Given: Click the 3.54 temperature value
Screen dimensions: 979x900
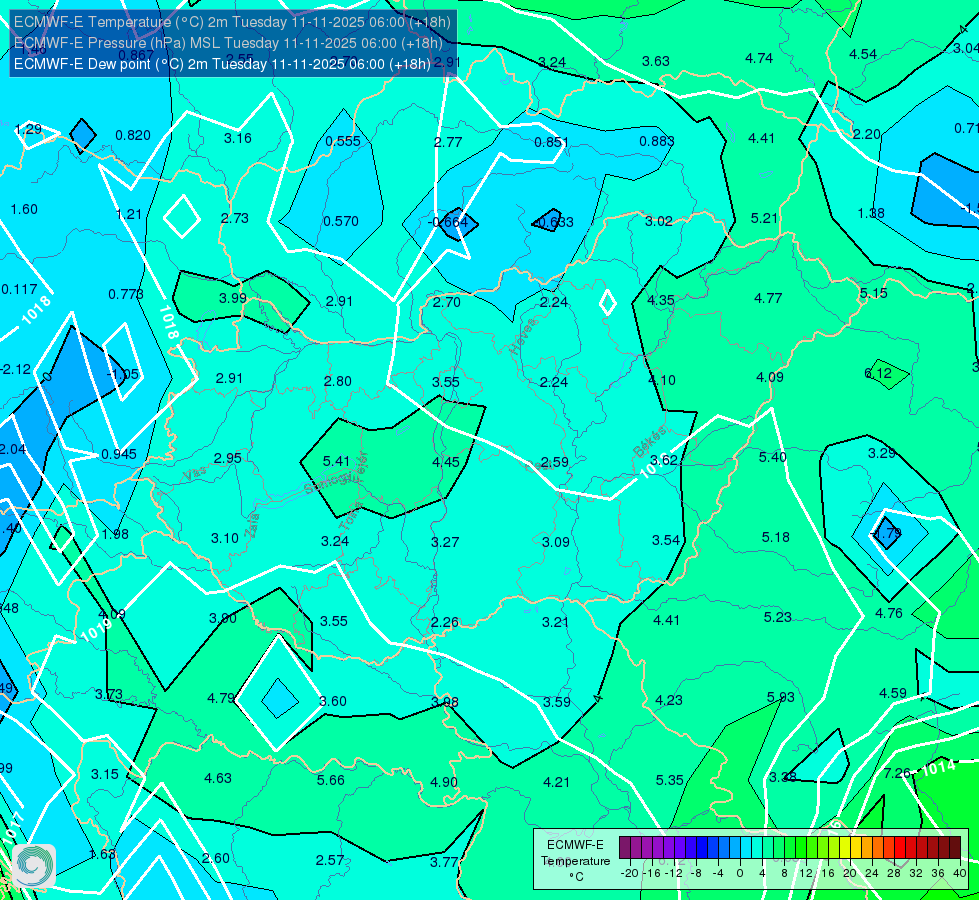Looking at the screenshot, I should pos(666,540).
